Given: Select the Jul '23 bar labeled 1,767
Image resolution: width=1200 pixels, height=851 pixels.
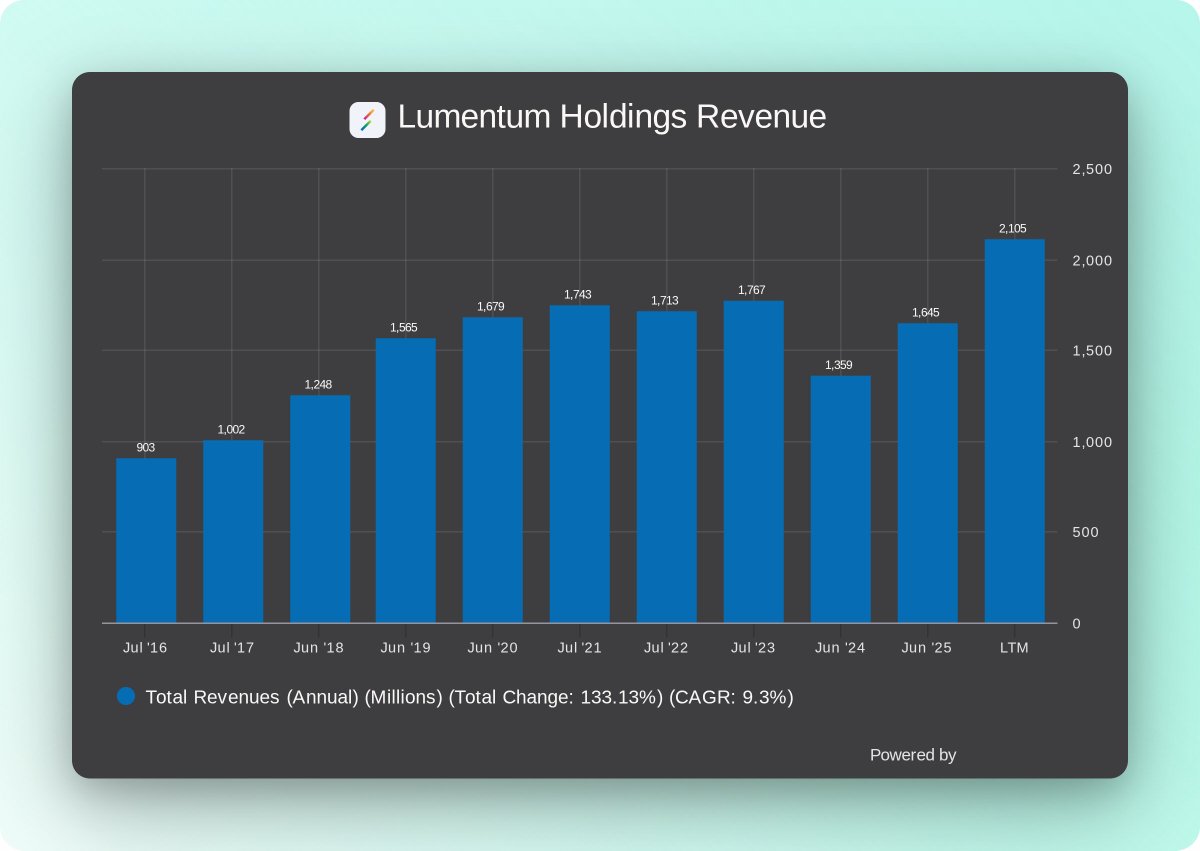Looking at the screenshot, I should [754, 462].
